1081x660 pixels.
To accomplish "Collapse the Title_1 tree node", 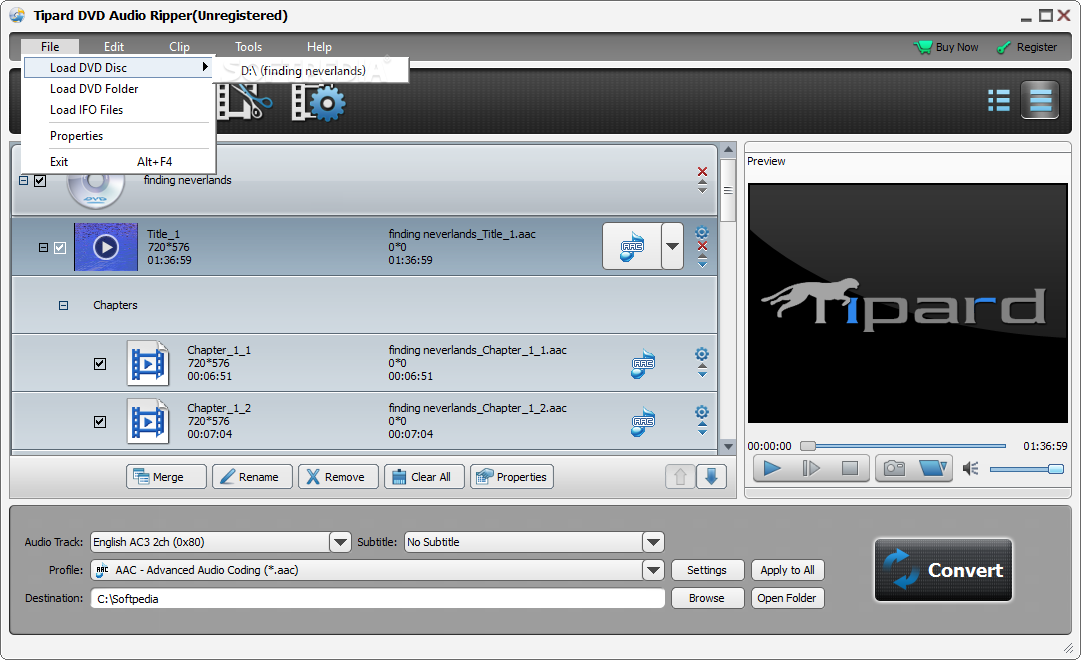I will coord(43,248).
